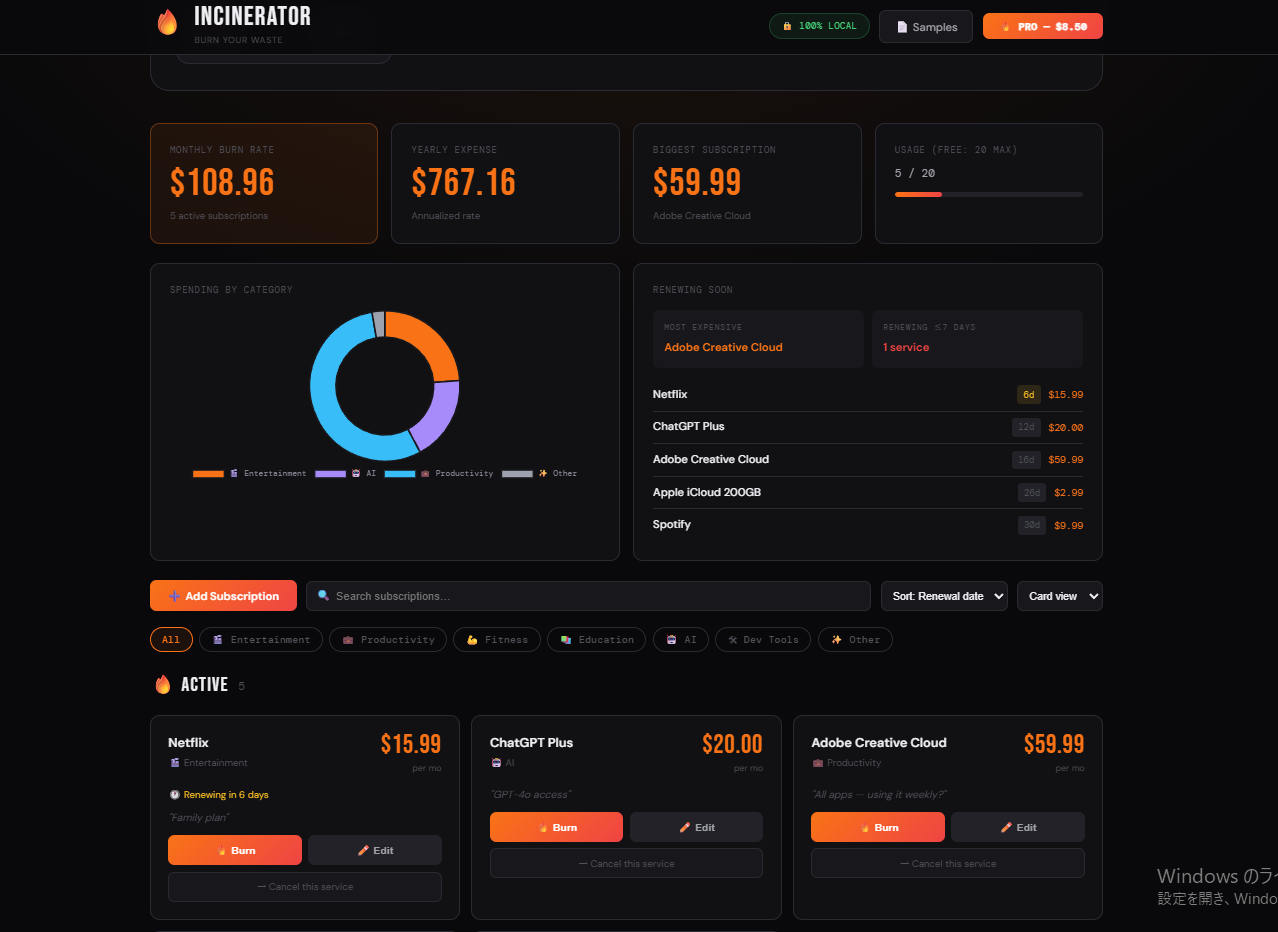Click the 12d badge for ChatGPT Plus
Viewport: 1278px width, 932px height.
[1028, 427]
